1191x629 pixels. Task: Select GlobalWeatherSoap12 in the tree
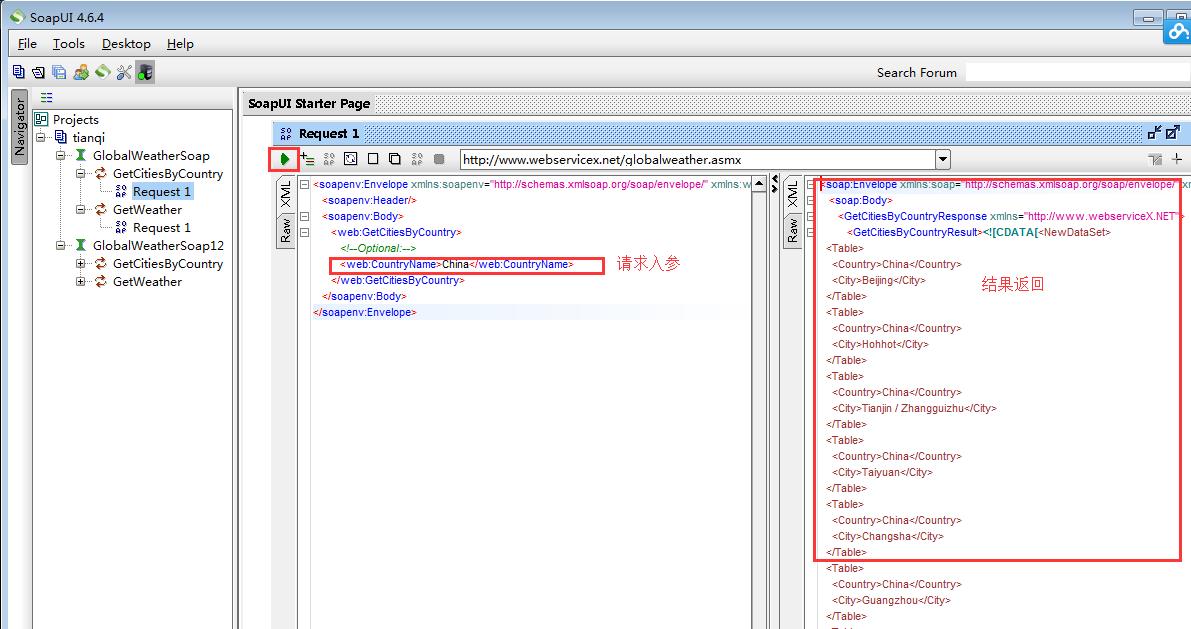(158, 245)
